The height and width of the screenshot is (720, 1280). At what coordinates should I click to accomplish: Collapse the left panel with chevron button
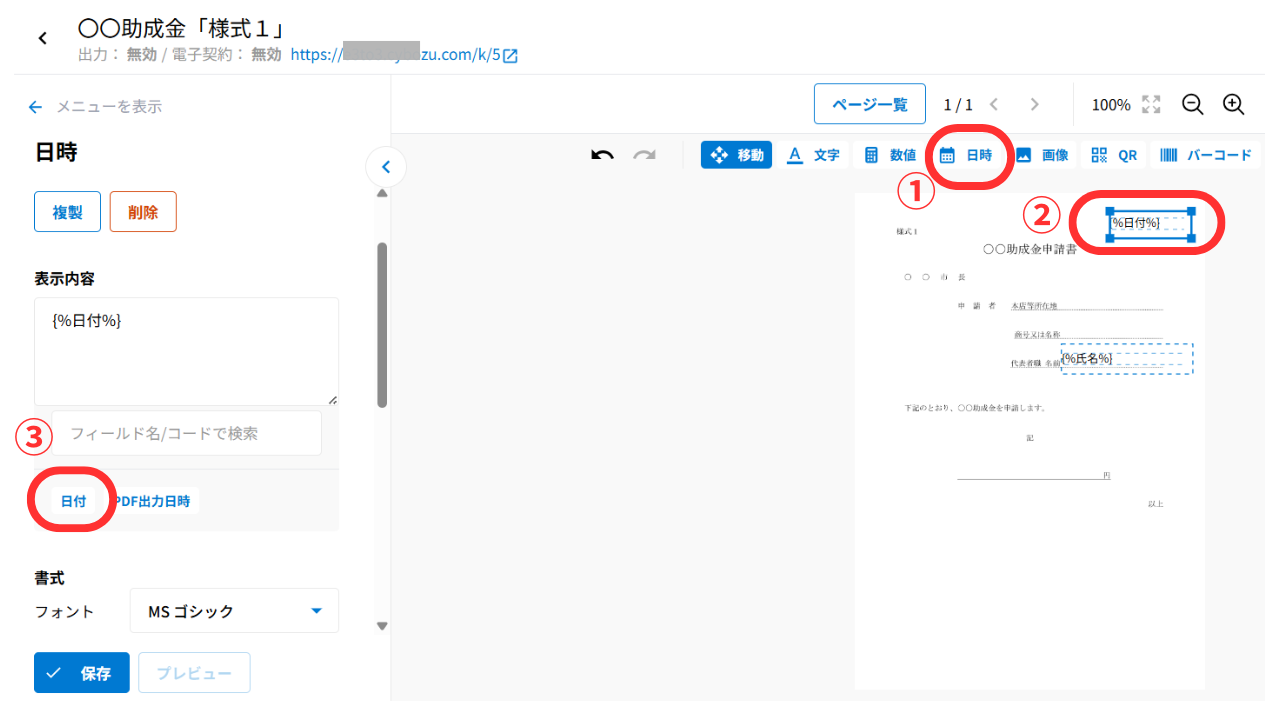386,167
